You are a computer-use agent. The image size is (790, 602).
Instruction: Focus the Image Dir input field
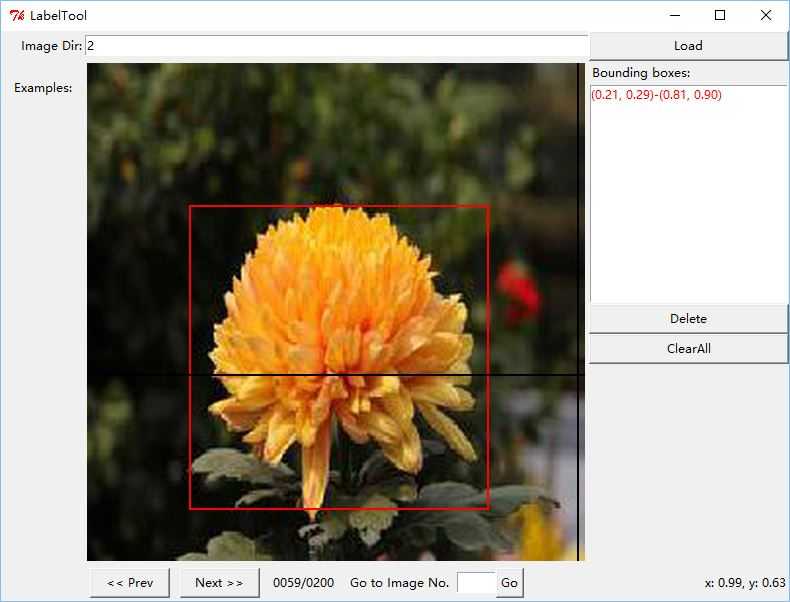[x=337, y=46]
